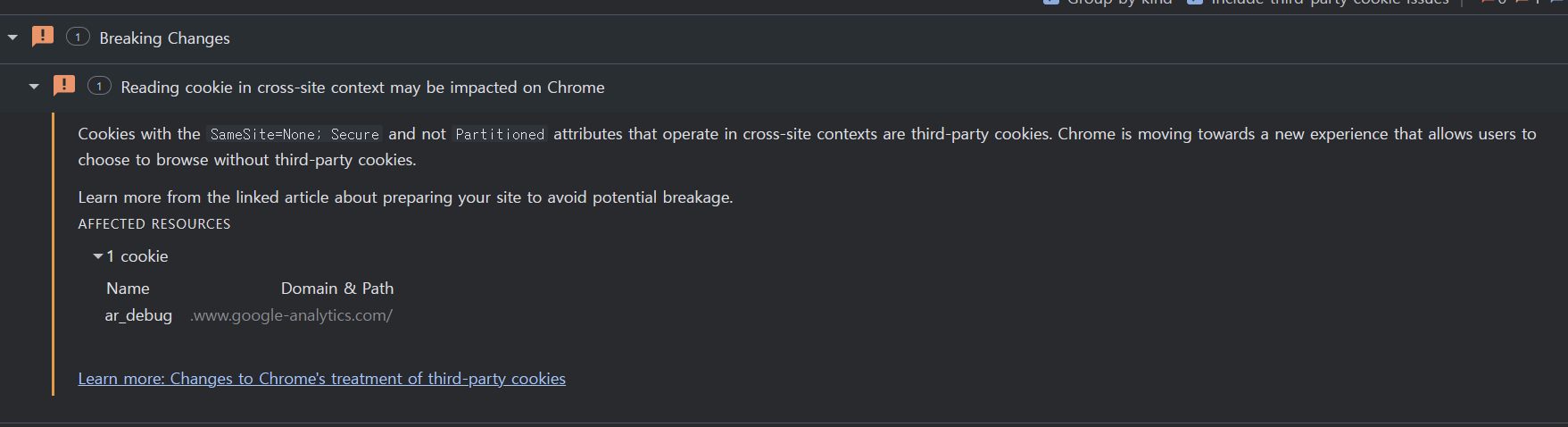The height and width of the screenshot is (427, 1568).
Task: Open the Changes to Chrome's third-party cookies link
Action: pyautogui.click(x=321, y=379)
